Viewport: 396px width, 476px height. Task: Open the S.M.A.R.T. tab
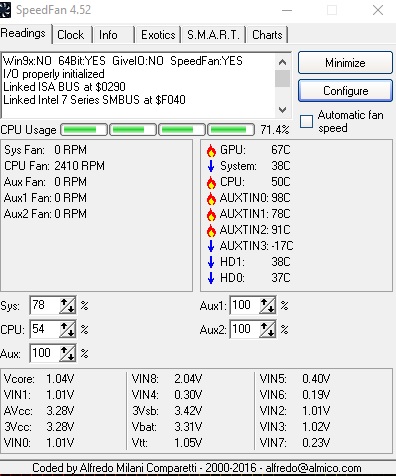(213, 35)
